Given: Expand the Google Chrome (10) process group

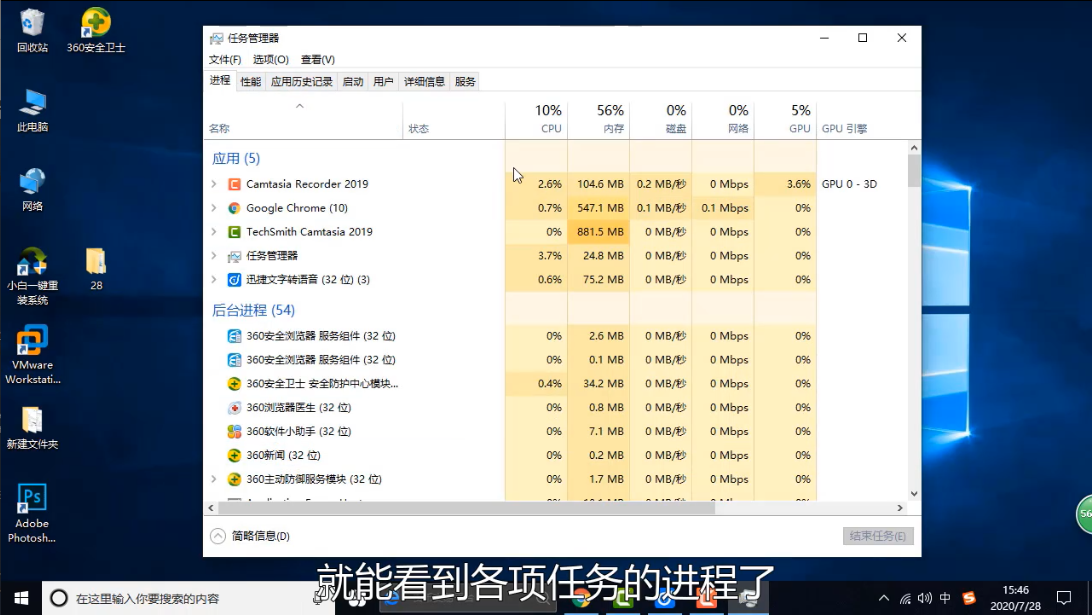Looking at the screenshot, I should pyautogui.click(x=214, y=208).
